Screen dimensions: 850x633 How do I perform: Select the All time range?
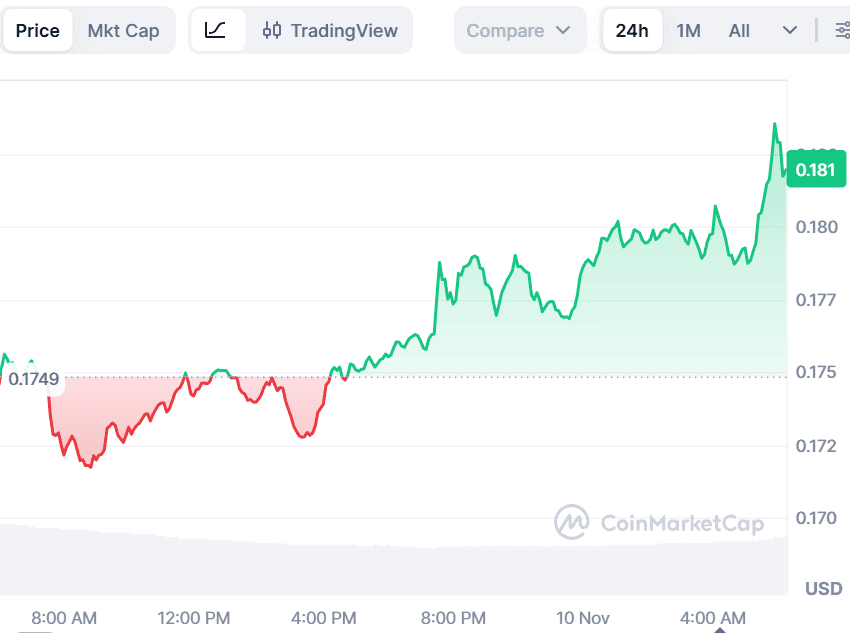(739, 30)
